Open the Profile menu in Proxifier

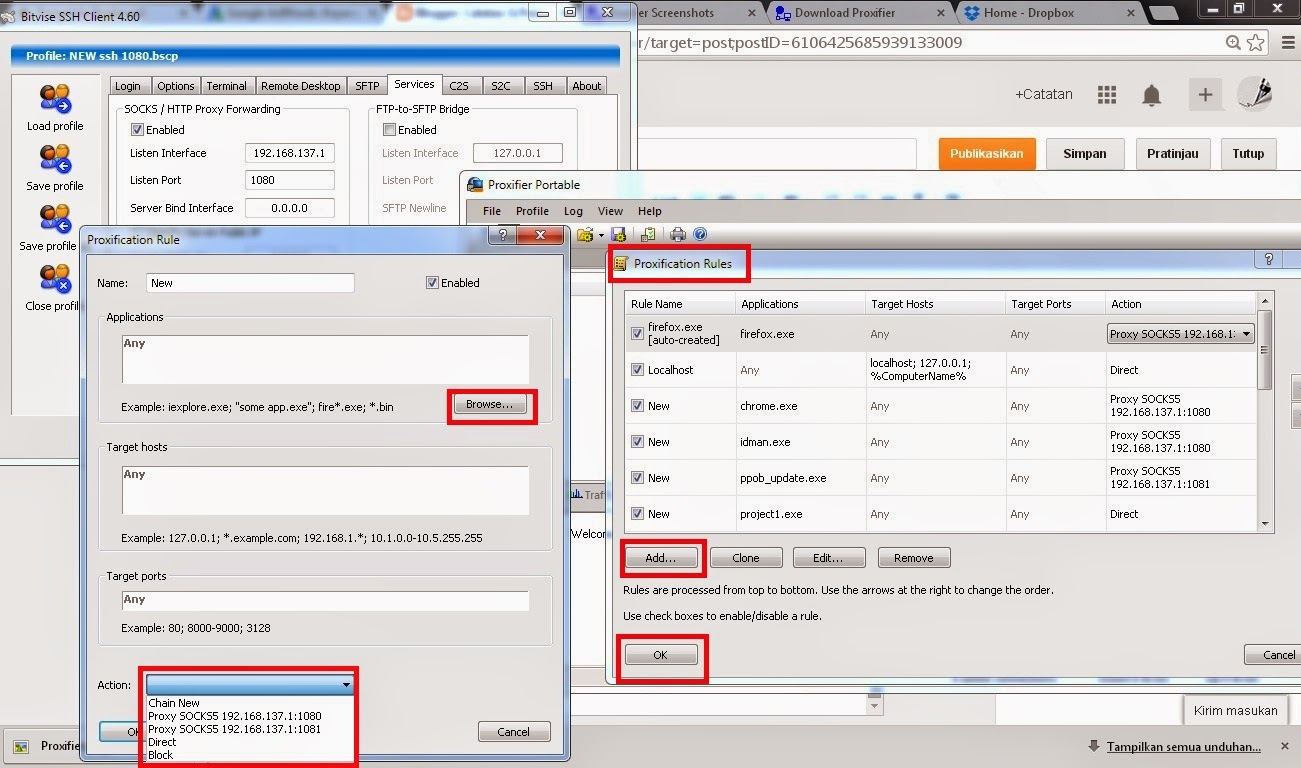(x=532, y=211)
